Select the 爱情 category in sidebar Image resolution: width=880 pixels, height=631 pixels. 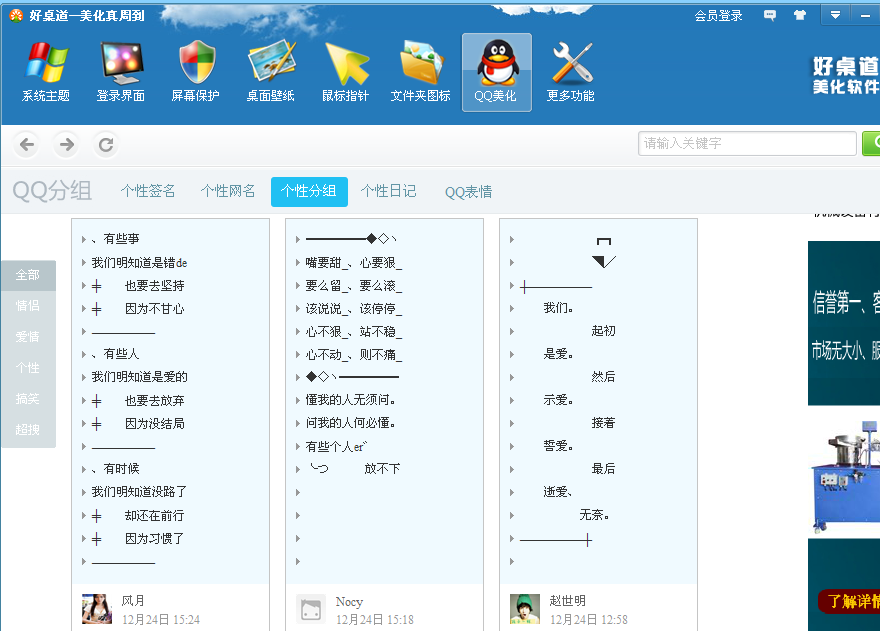point(28,337)
